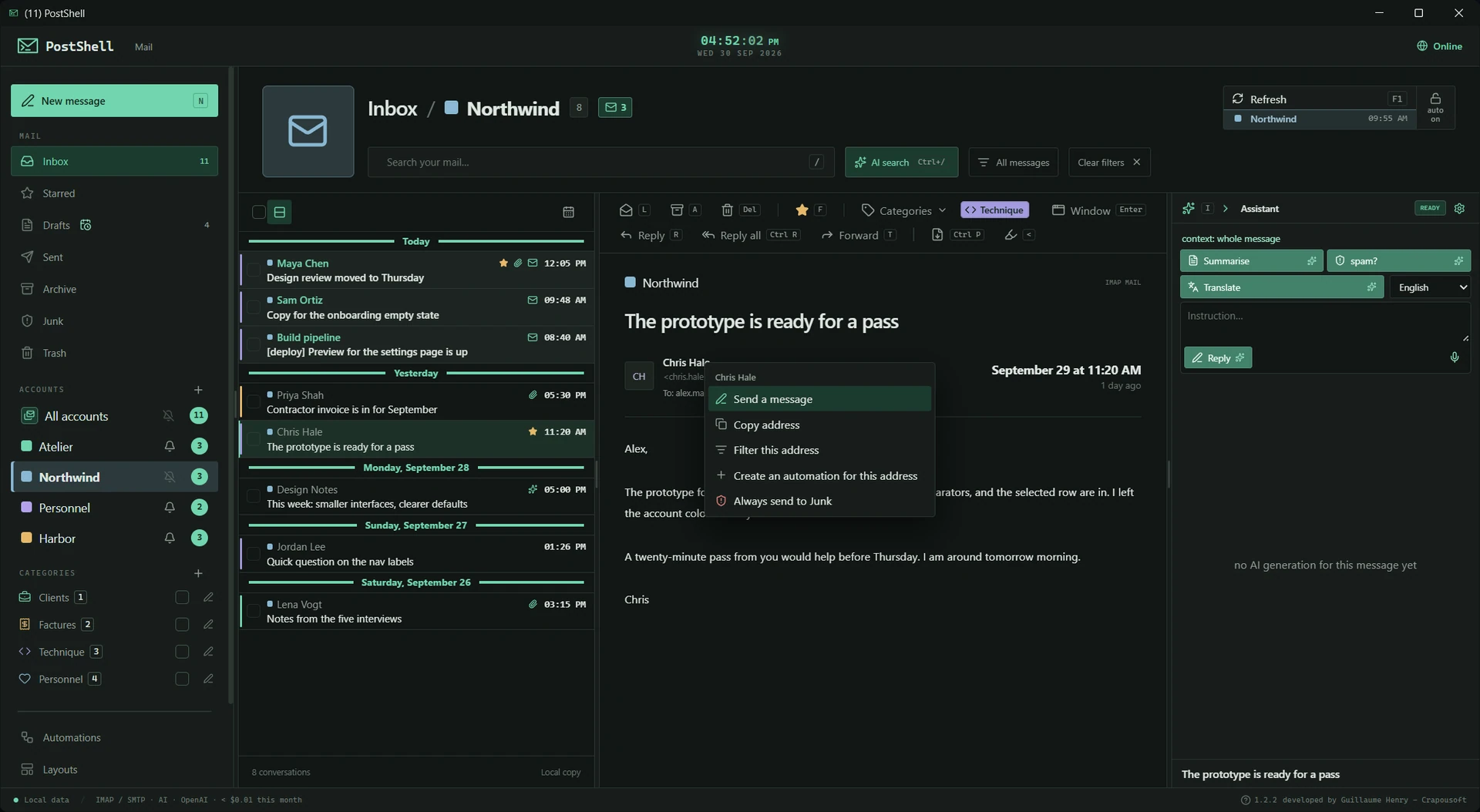Unmute notifications for the Northwind account
Viewport: 1480px width, 812px height.
click(170, 477)
